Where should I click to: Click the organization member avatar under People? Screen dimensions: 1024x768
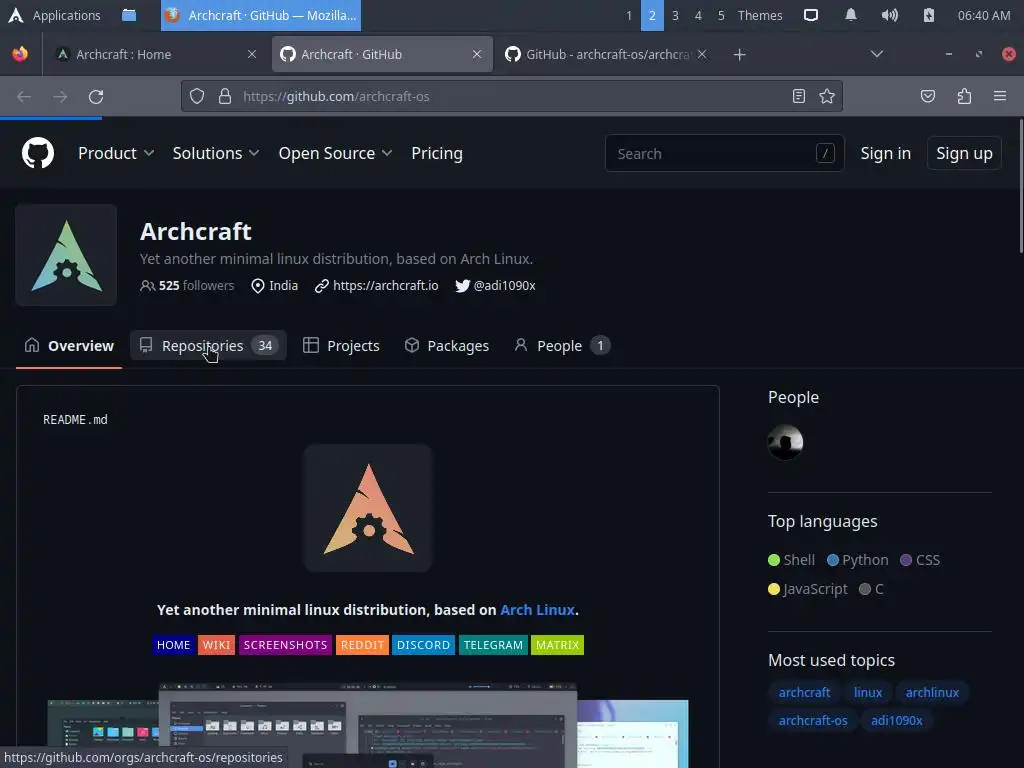pyautogui.click(x=785, y=442)
